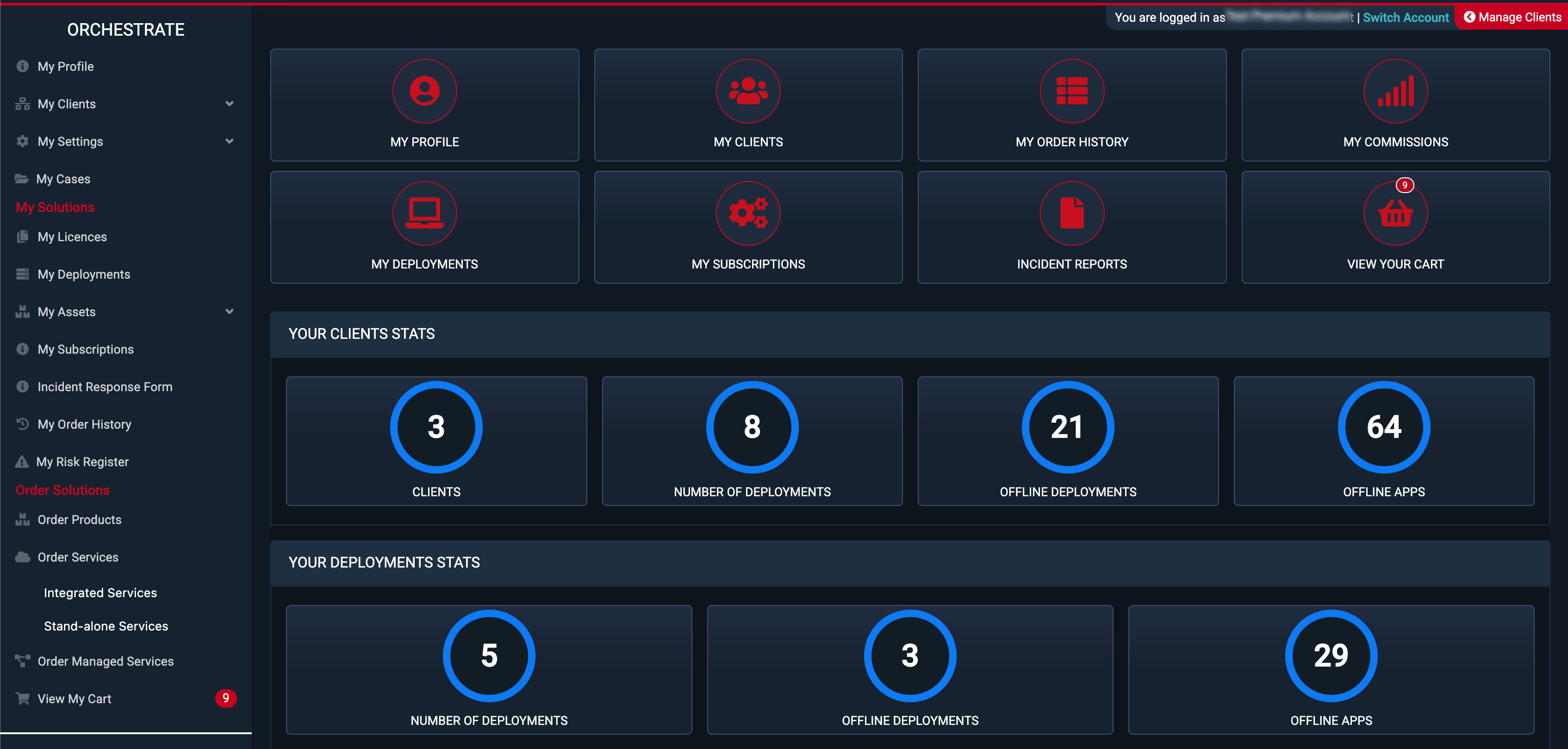Image resolution: width=1568 pixels, height=749 pixels.
Task: Expand the My Clients sidebar chevron
Action: [x=230, y=104]
